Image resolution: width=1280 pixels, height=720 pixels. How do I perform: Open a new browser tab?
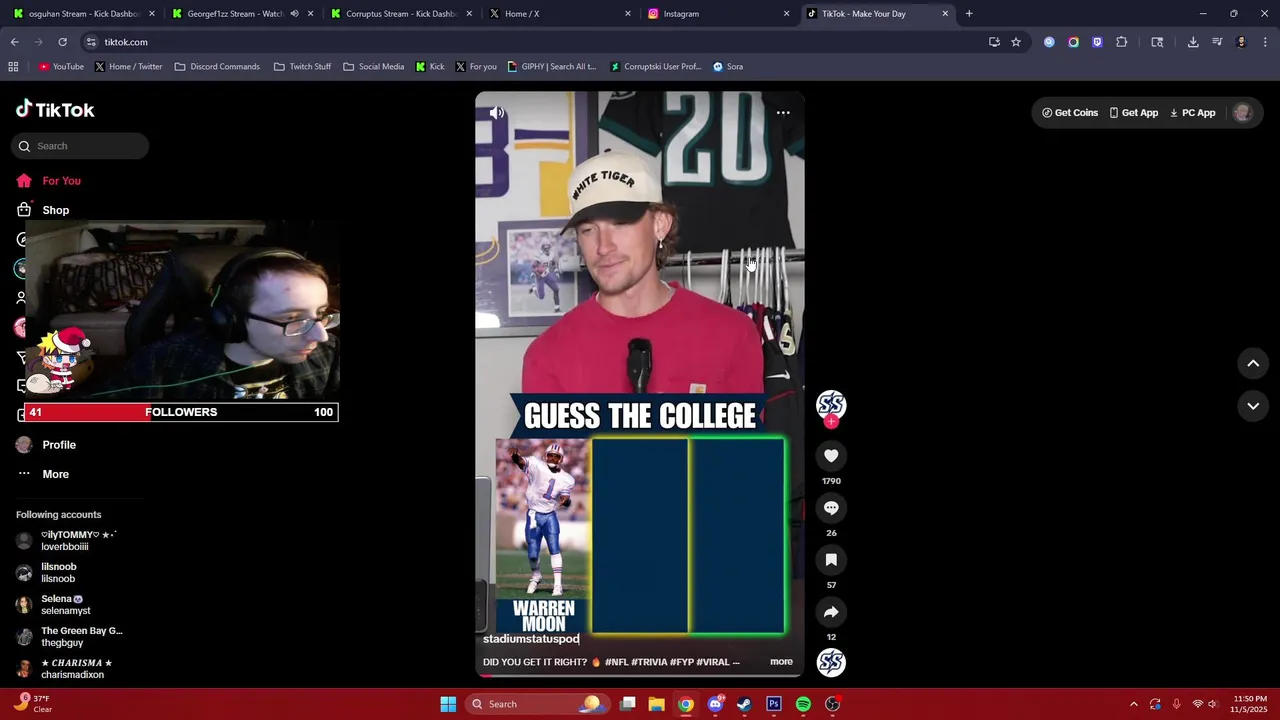(969, 14)
